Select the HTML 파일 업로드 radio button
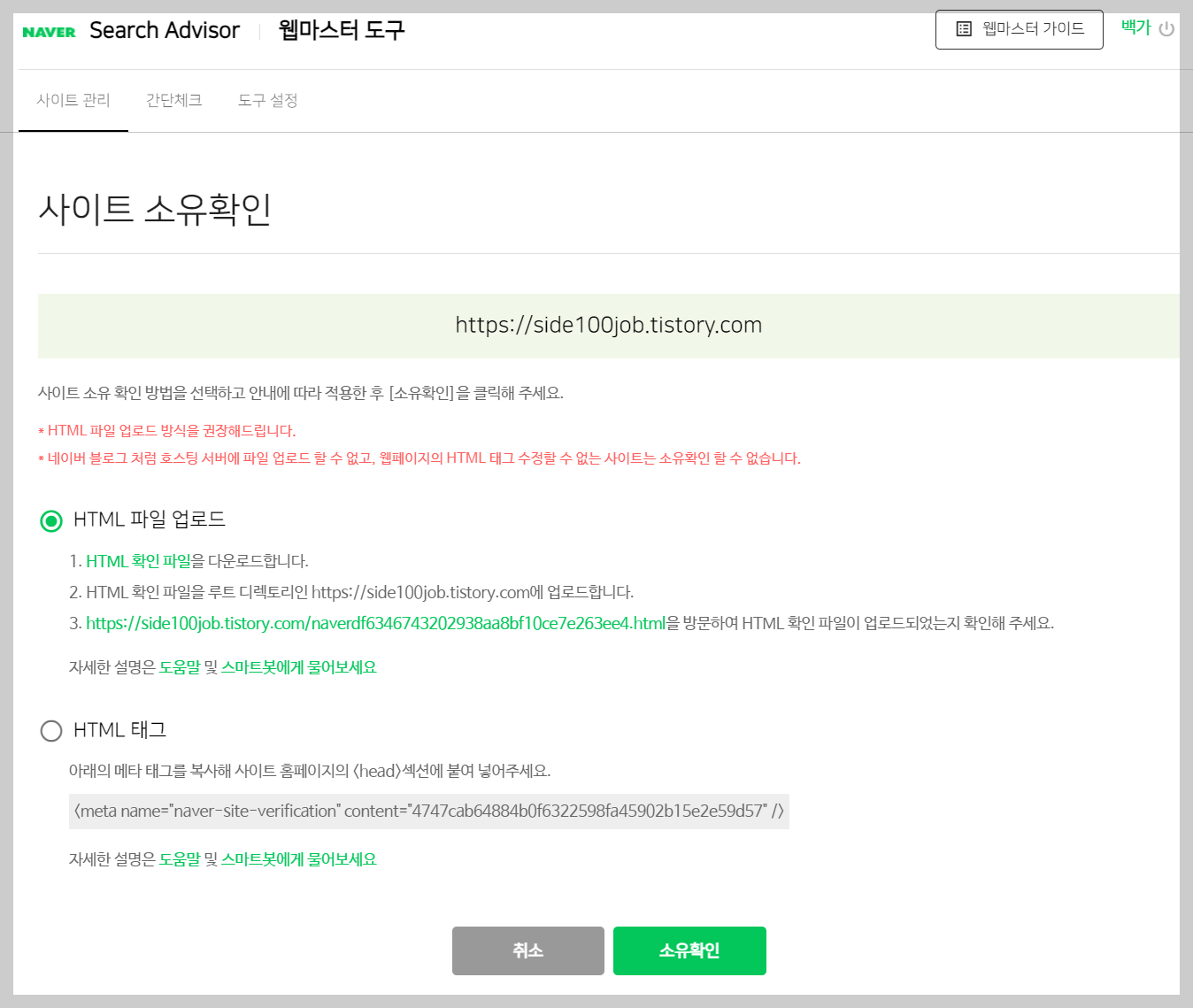The height and width of the screenshot is (1008, 1193). (51, 520)
